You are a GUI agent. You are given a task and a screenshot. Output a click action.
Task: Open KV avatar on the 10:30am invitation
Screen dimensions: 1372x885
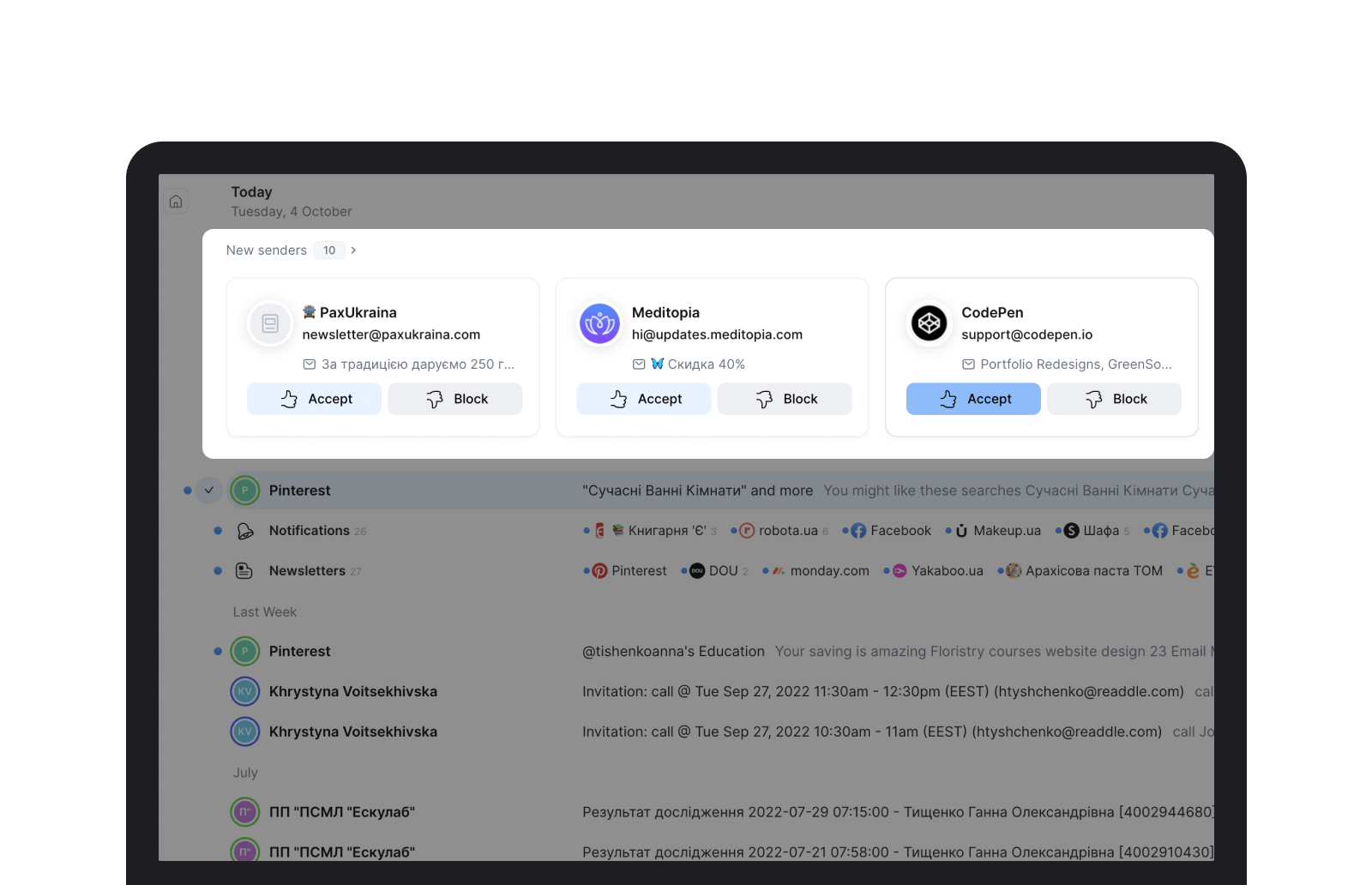click(245, 732)
